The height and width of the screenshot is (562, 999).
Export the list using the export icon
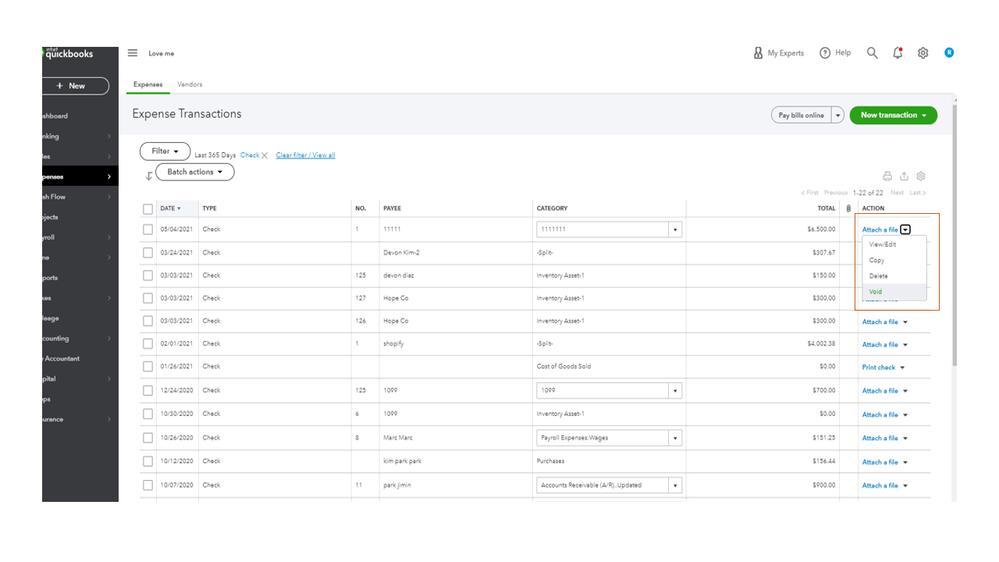point(904,176)
